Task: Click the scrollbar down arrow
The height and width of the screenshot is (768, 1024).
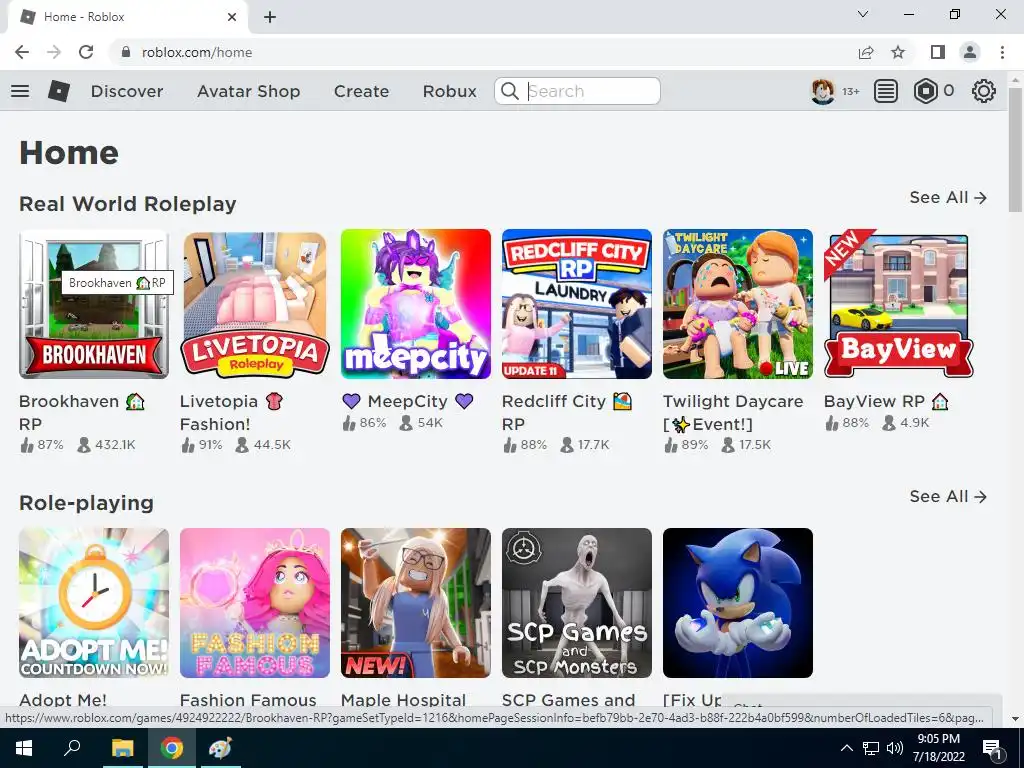Action: coord(1016,718)
